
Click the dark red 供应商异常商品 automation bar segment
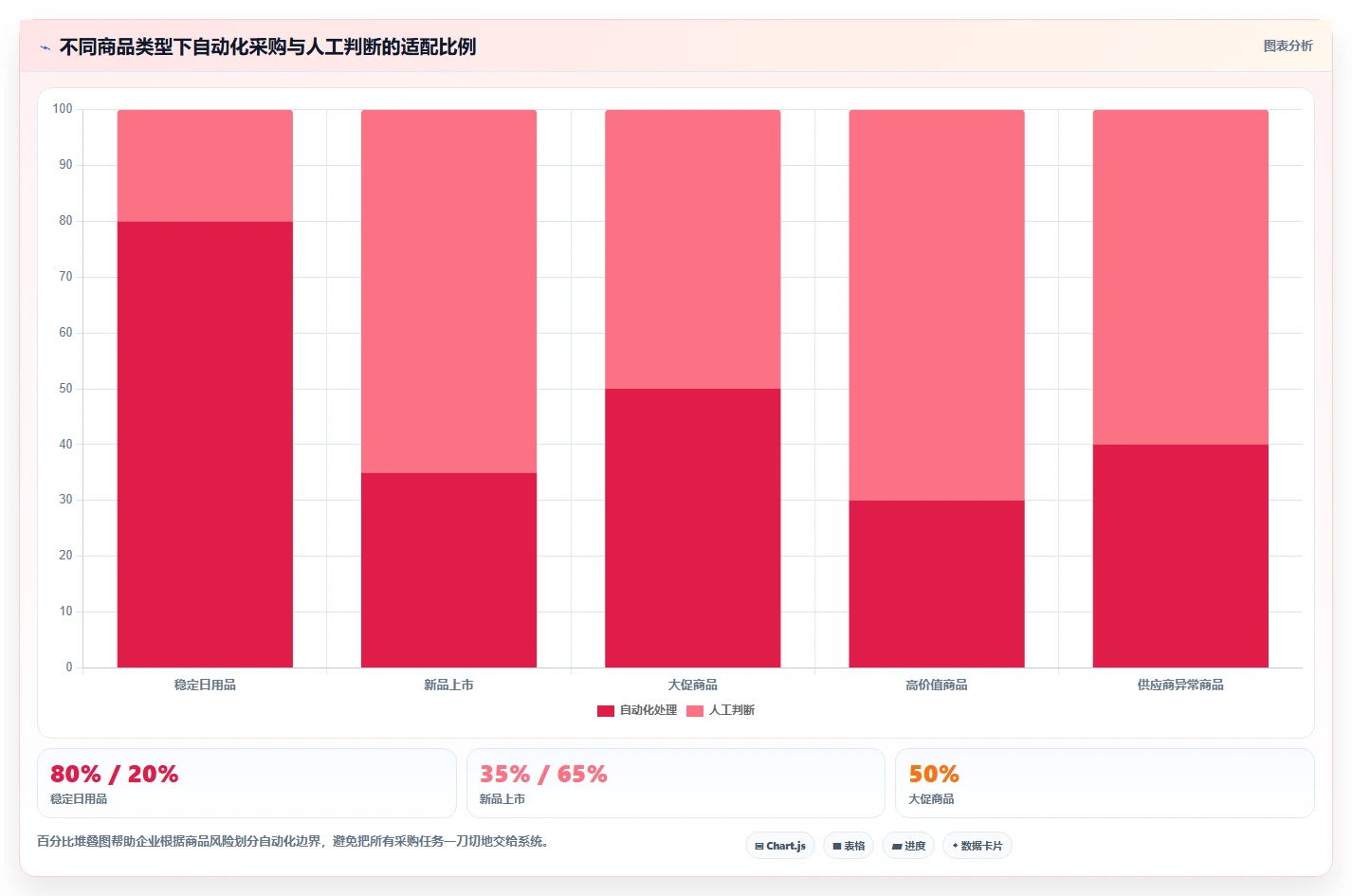1180,556
